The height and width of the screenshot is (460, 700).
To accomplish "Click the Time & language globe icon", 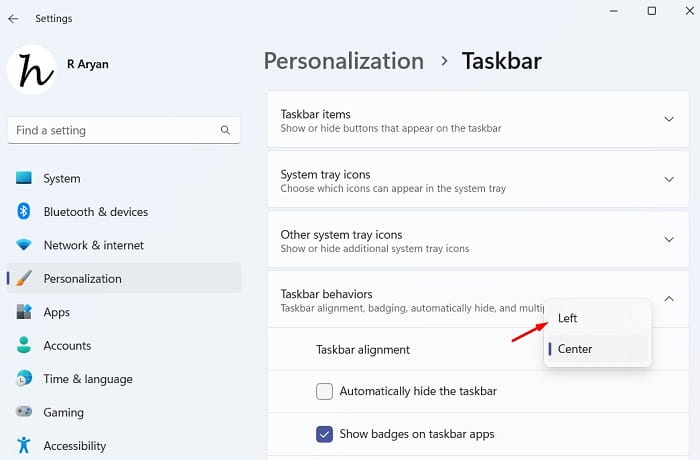I will point(24,379).
